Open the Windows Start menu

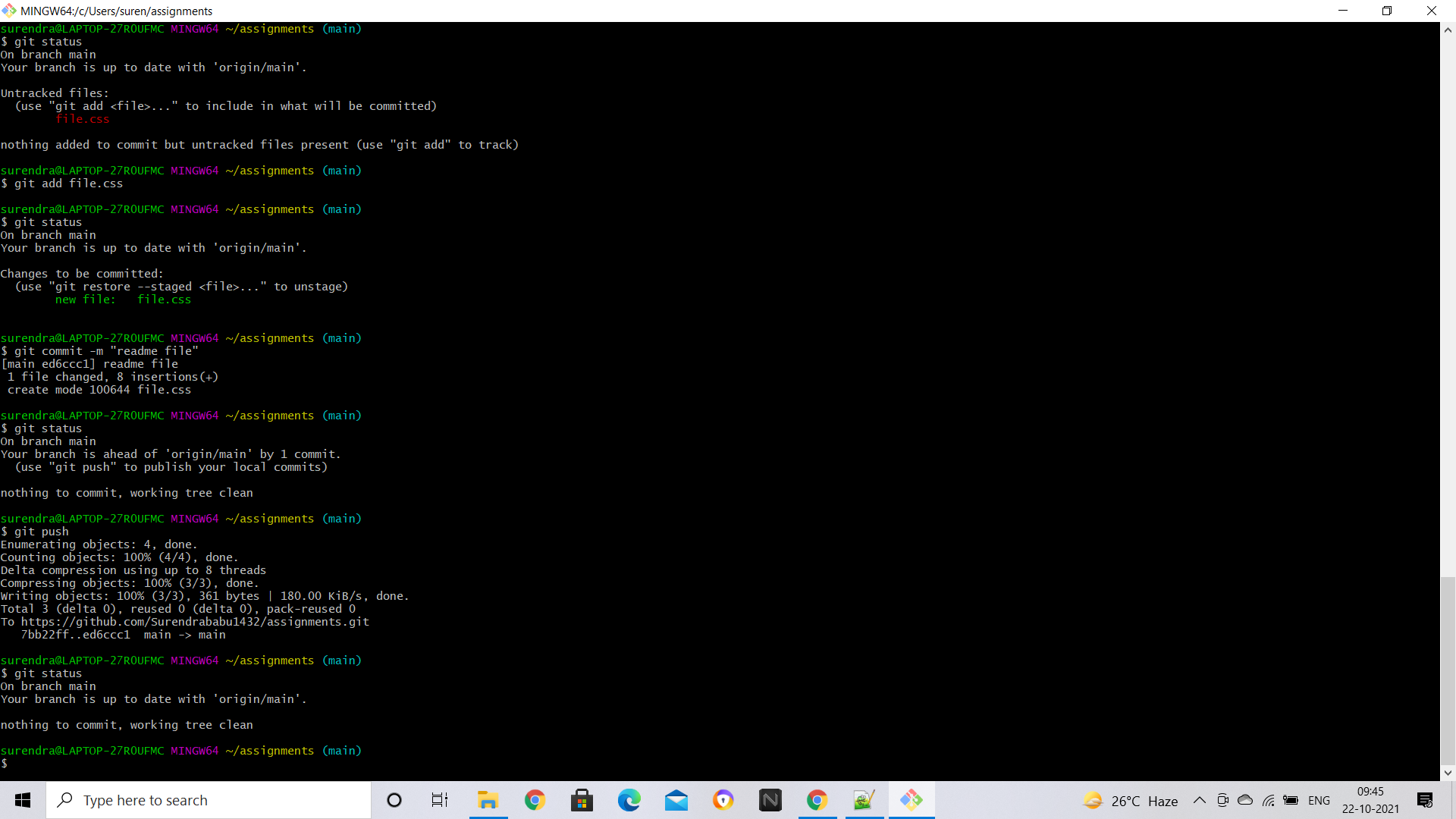point(23,800)
